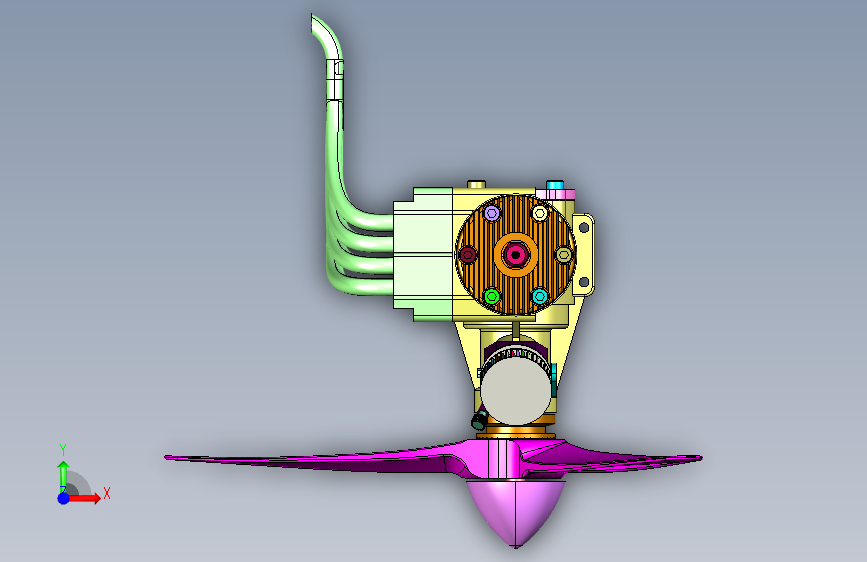Select the curved exhaust pipe tip at top
The image size is (867, 562).
326,36
